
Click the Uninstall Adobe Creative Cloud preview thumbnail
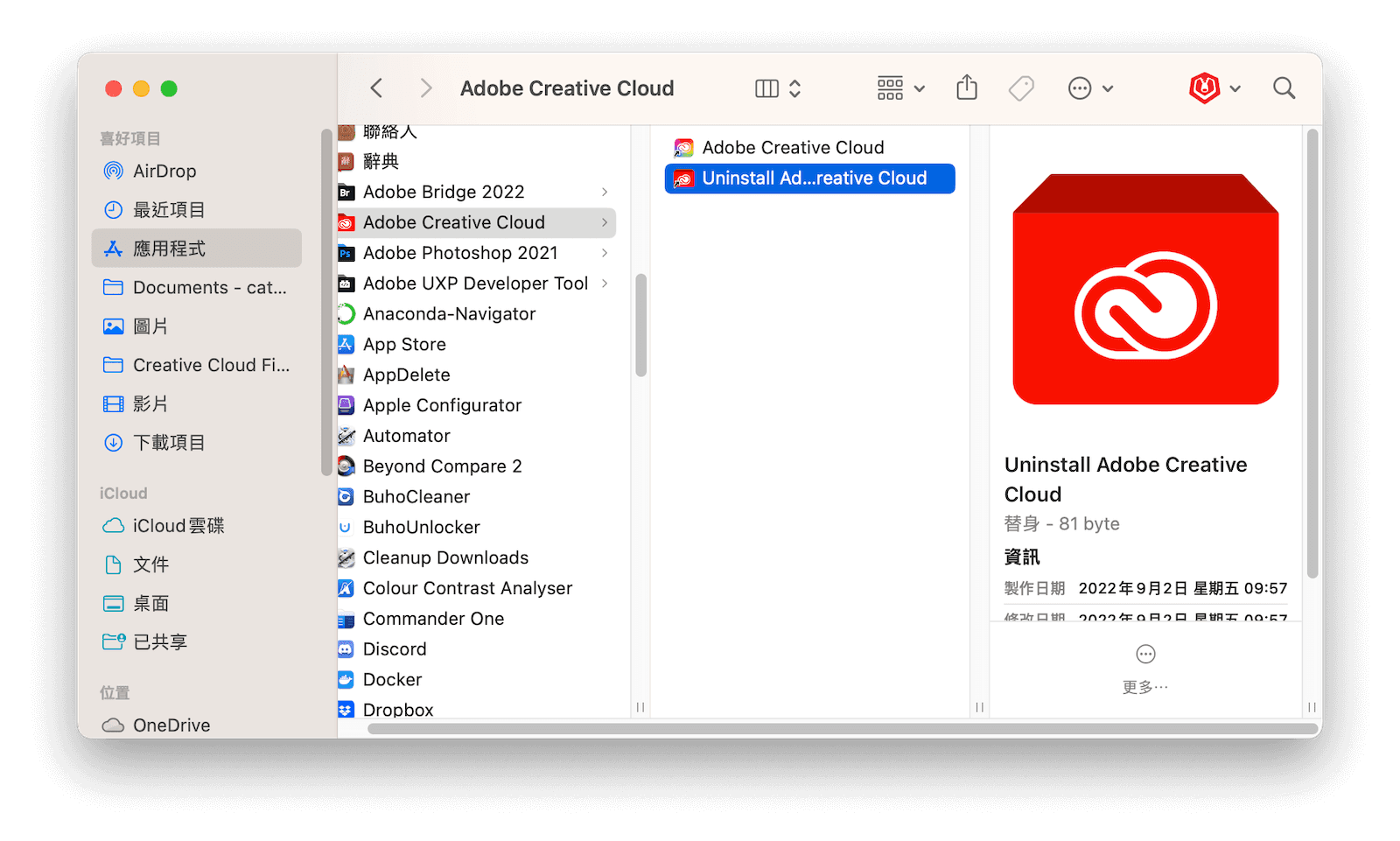pos(1144,289)
